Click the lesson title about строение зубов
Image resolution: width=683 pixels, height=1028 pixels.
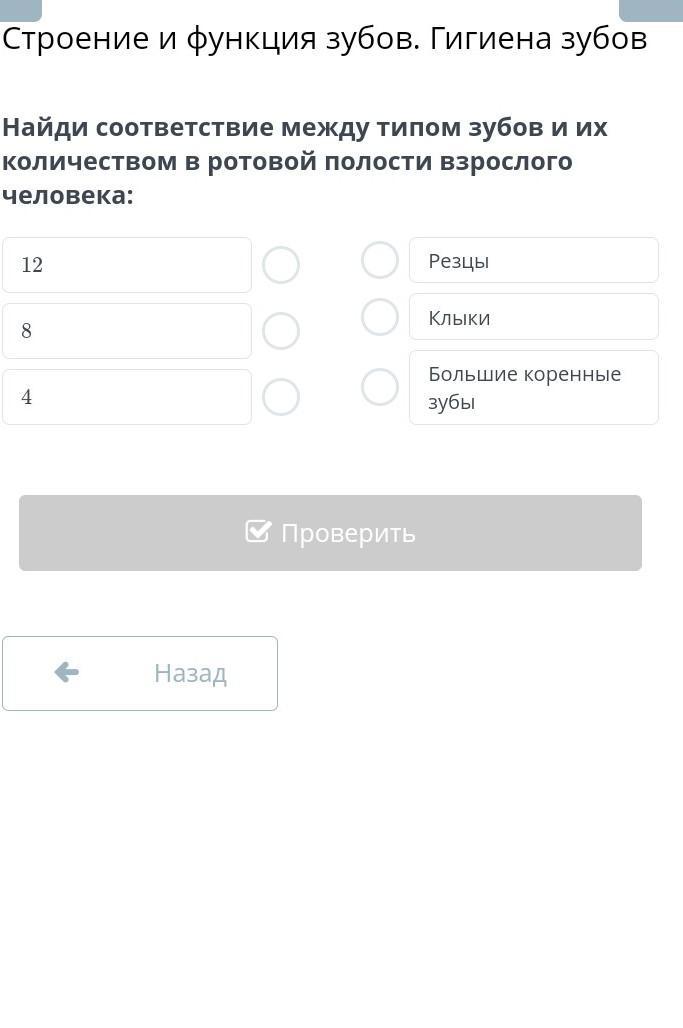[x=325, y=40]
